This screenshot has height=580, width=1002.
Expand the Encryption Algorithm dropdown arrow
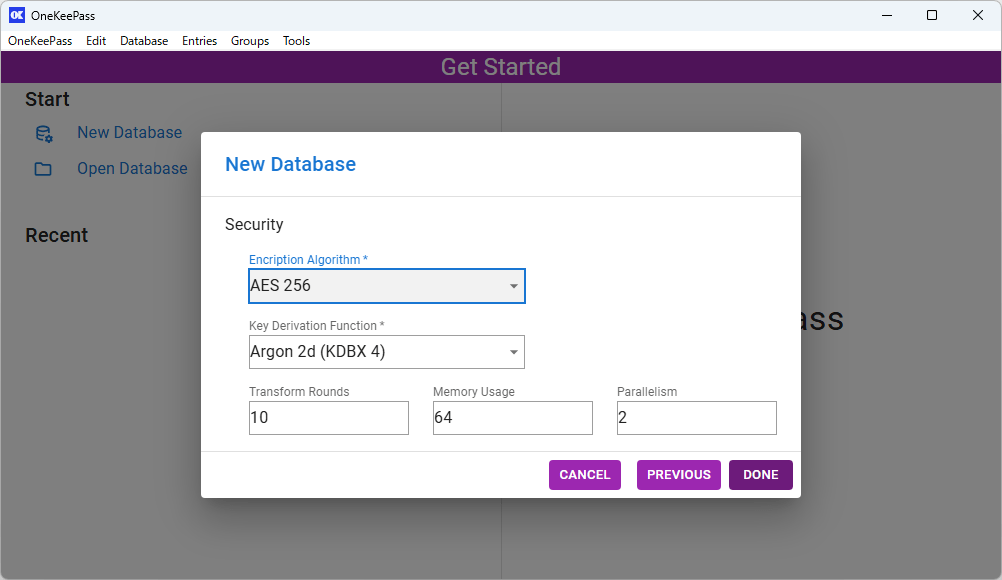pyautogui.click(x=513, y=286)
